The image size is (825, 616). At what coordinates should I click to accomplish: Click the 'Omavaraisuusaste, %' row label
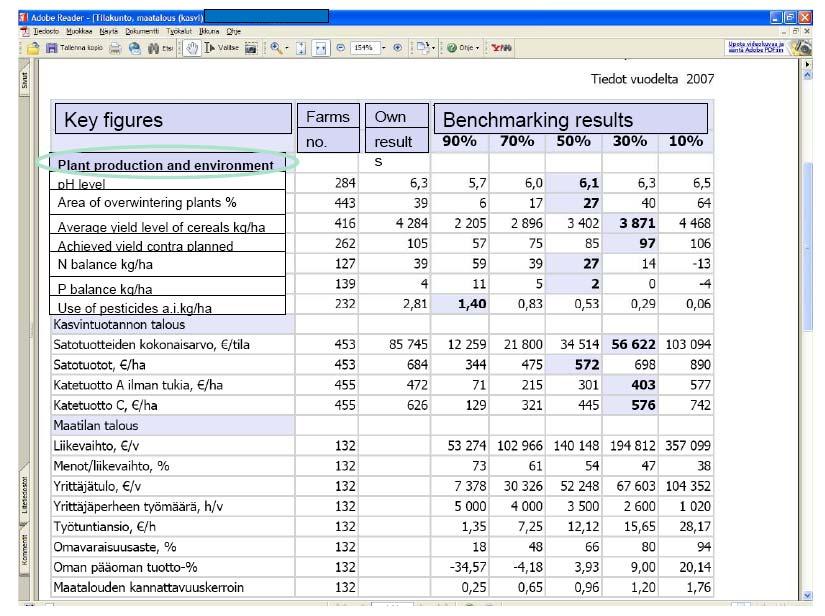(x=115, y=547)
